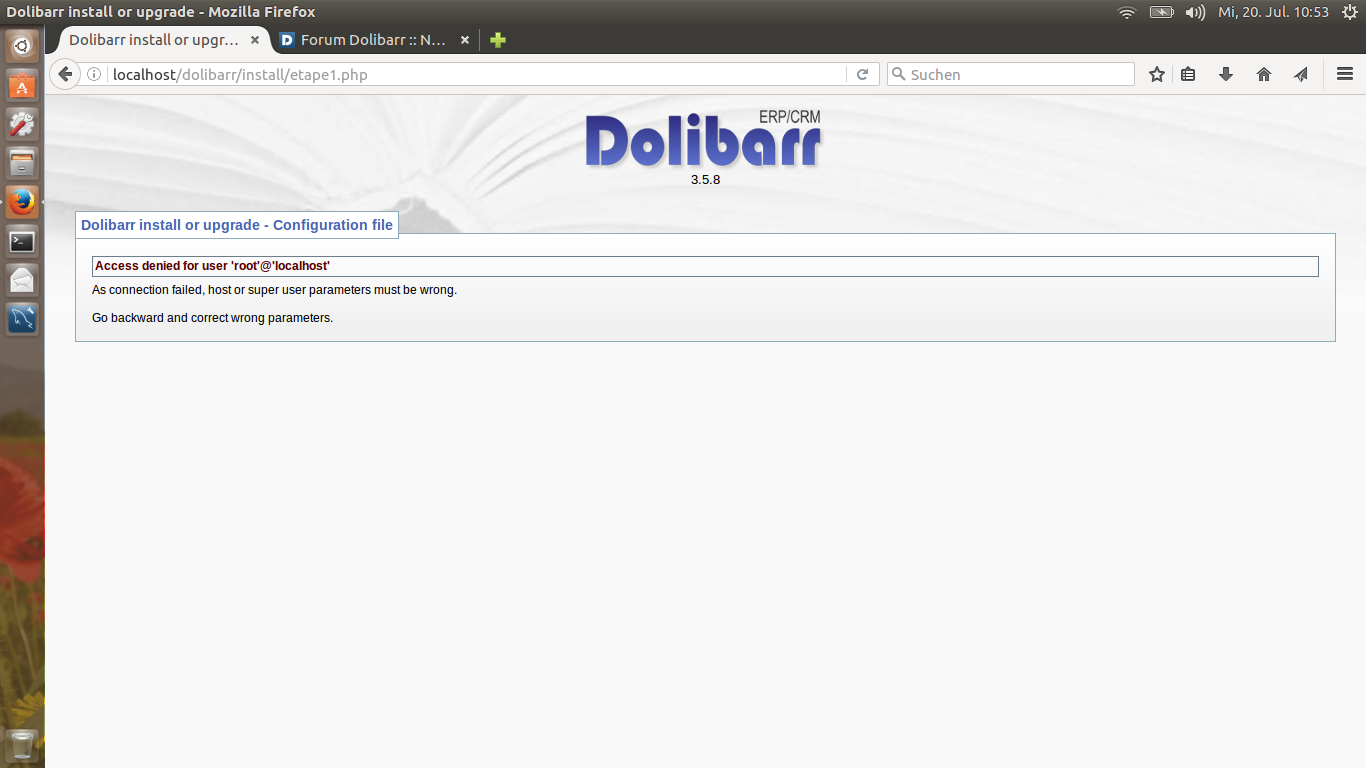Close the Dolibarr install tab
1366x768 pixels.
point(255,40)
